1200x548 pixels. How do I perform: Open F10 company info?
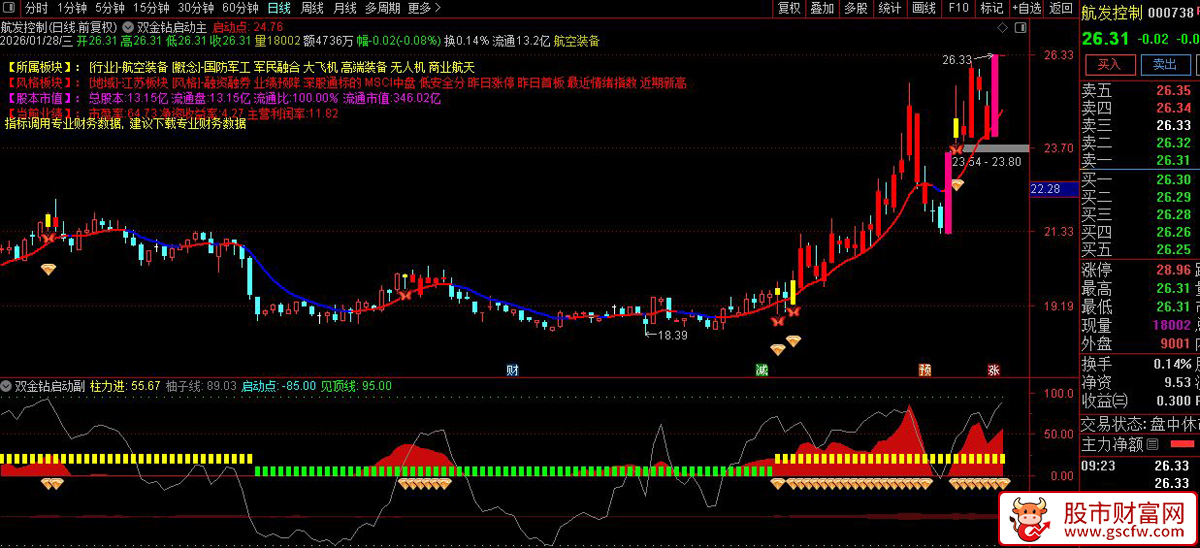coord(958,8)
